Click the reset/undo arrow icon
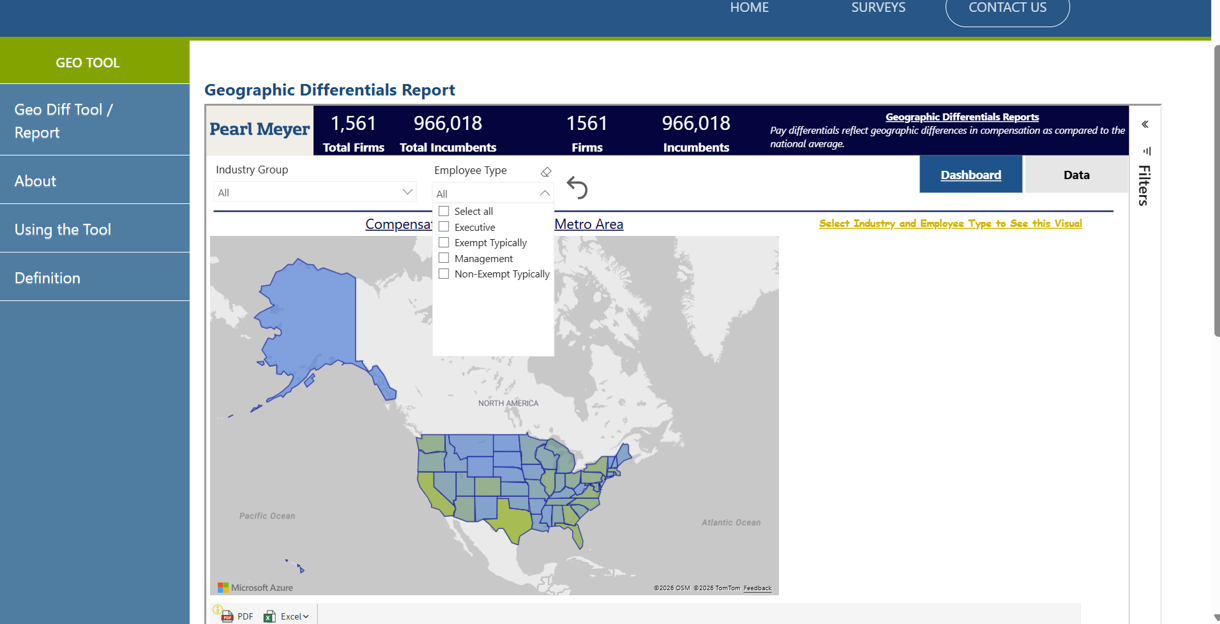The image size is (1220, 624). pyautogui.click(x=577, y=187)
